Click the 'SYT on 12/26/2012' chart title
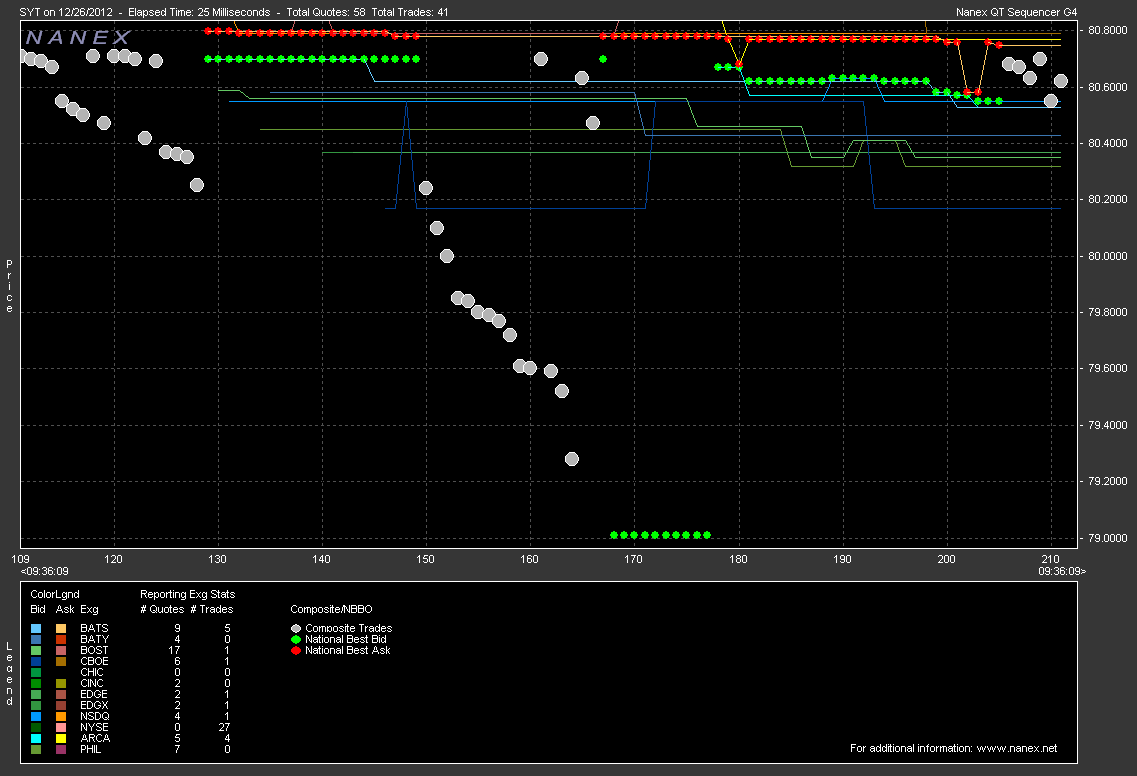Image resolution: width=1137 pixels, height=776 pixels. 66,12
